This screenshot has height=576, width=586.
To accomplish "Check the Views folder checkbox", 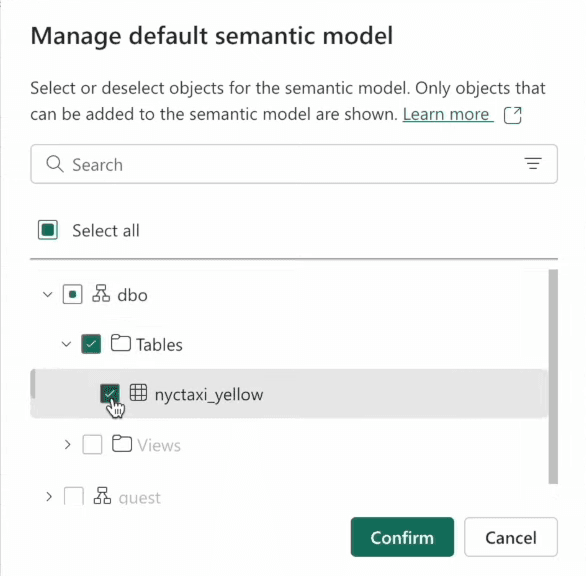I will tap(92, 444).
